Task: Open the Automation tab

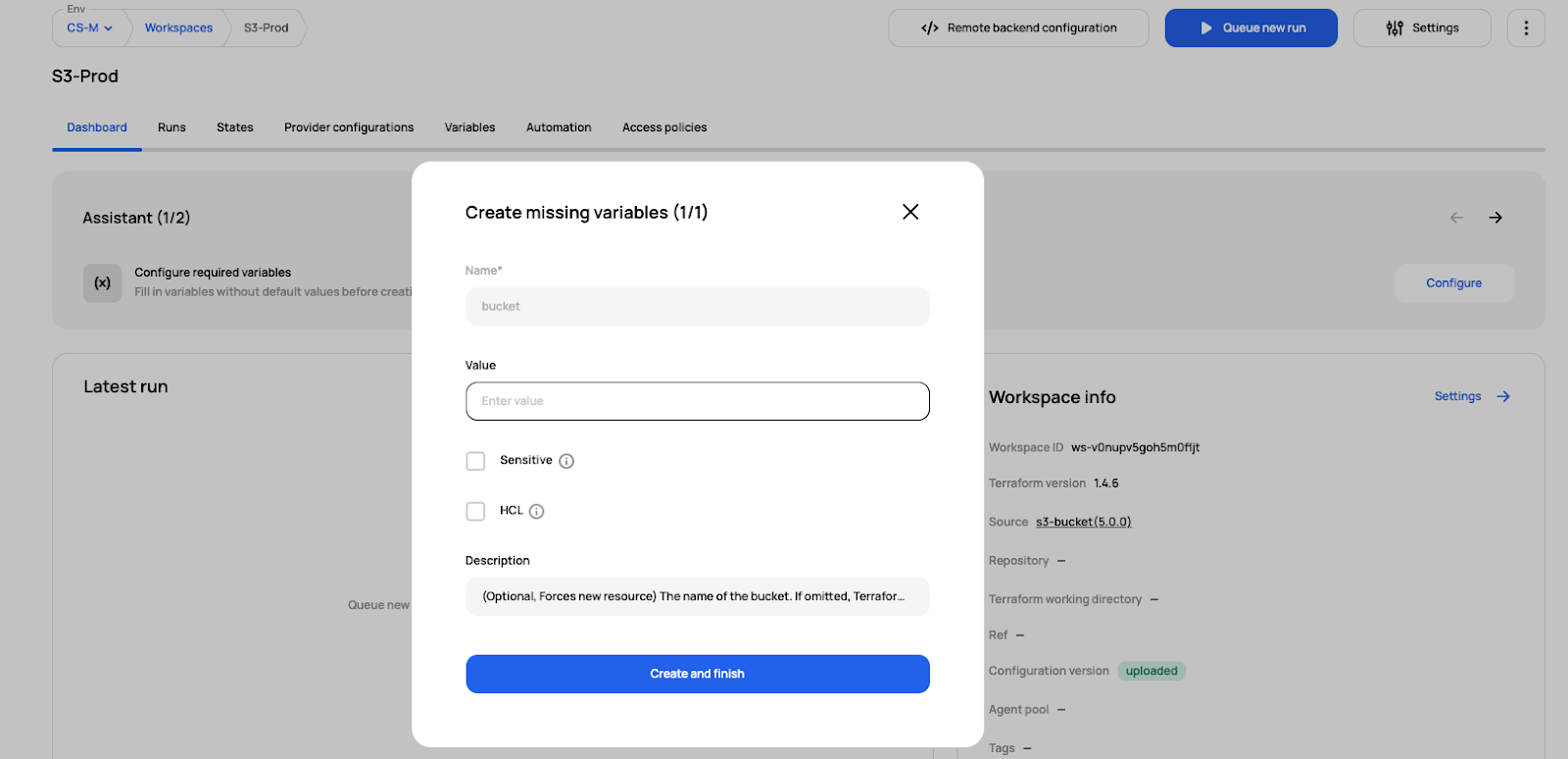Action: click(559, 127)
